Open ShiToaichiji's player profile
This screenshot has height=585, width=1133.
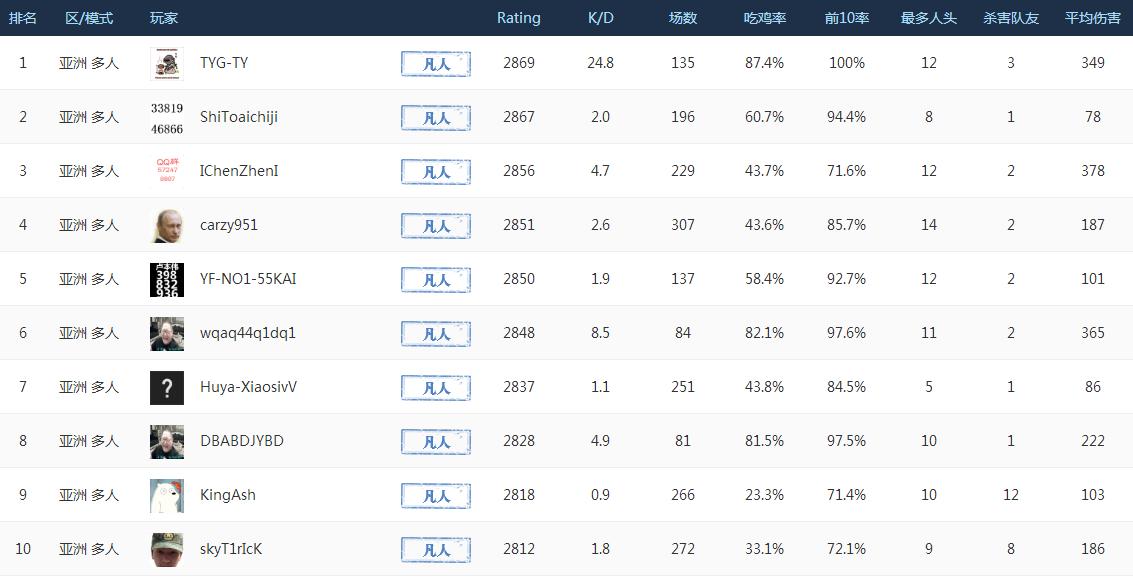point(239,117)
